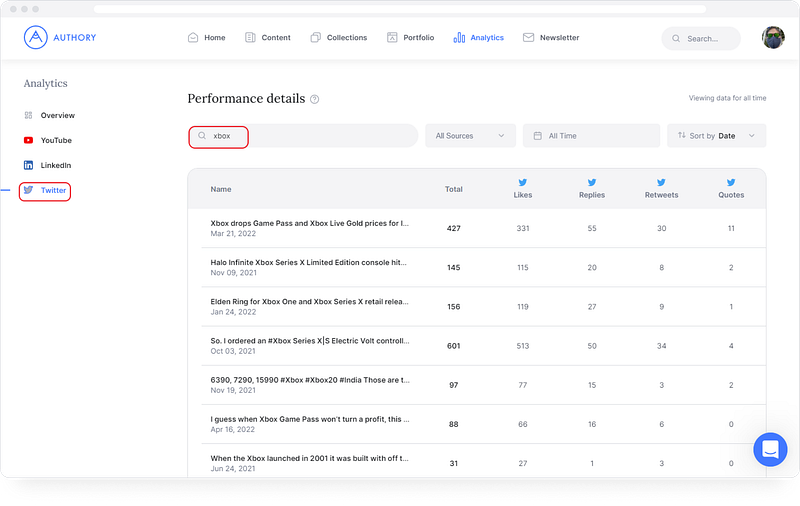
Task: Click 'Viewing data for all time' text
Action: click(x=728, y=98)
